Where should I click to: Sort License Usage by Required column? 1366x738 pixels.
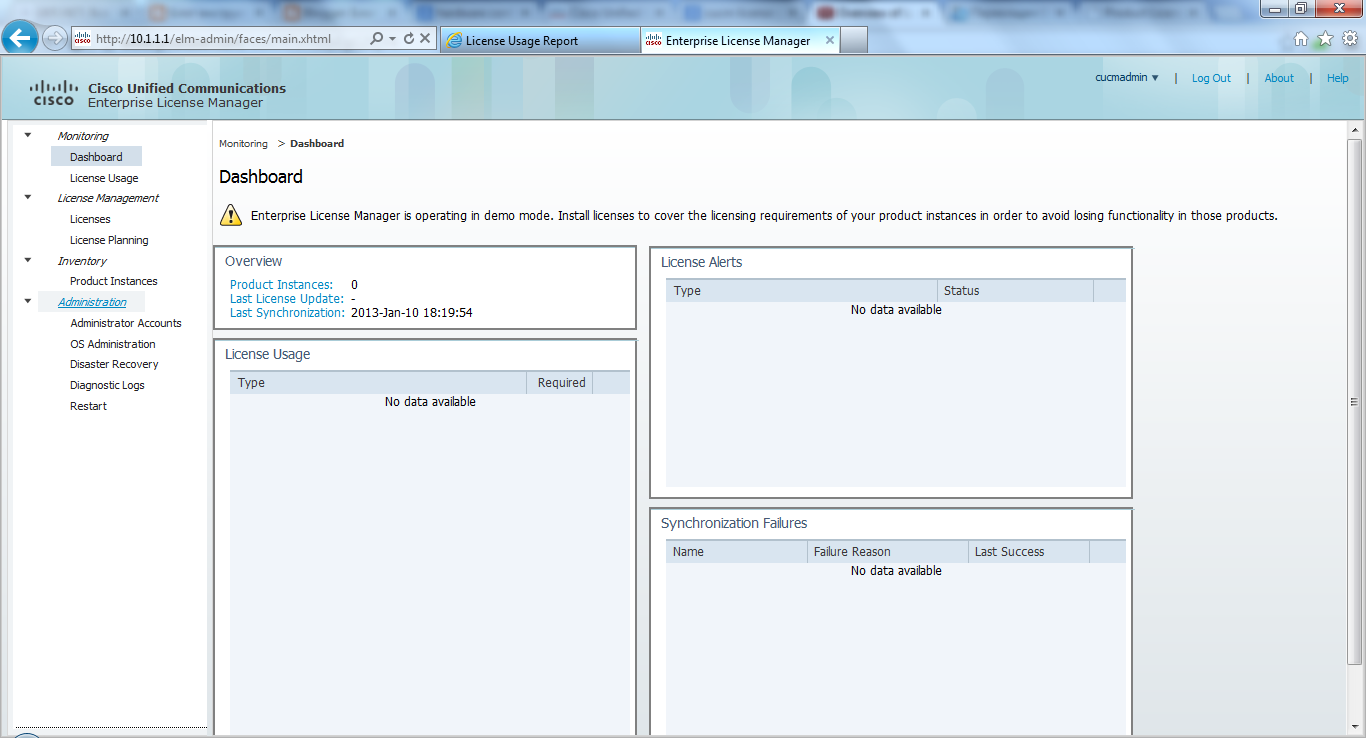point(560,383)
